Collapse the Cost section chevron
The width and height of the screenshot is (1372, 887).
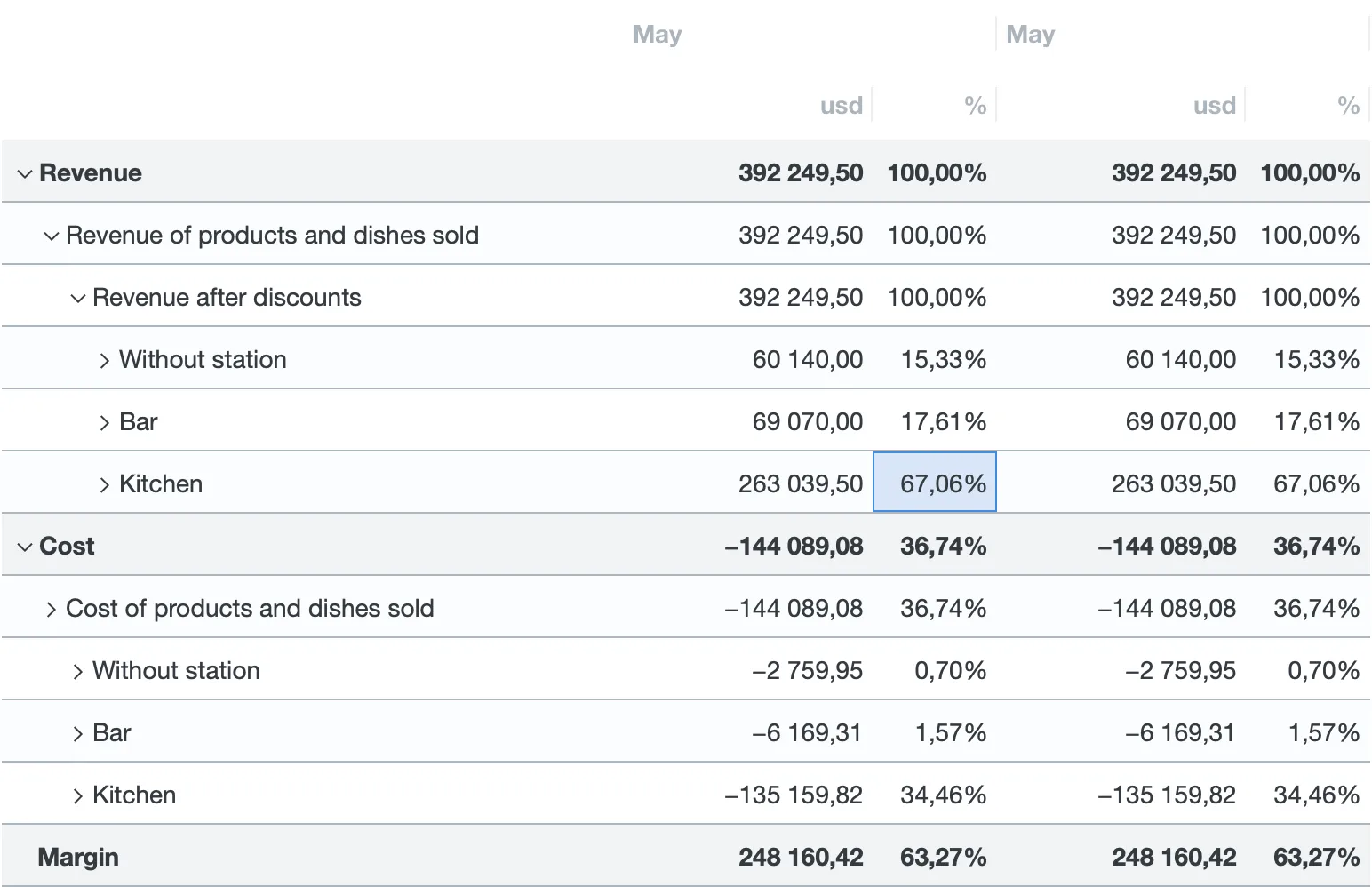coord(25,547)
